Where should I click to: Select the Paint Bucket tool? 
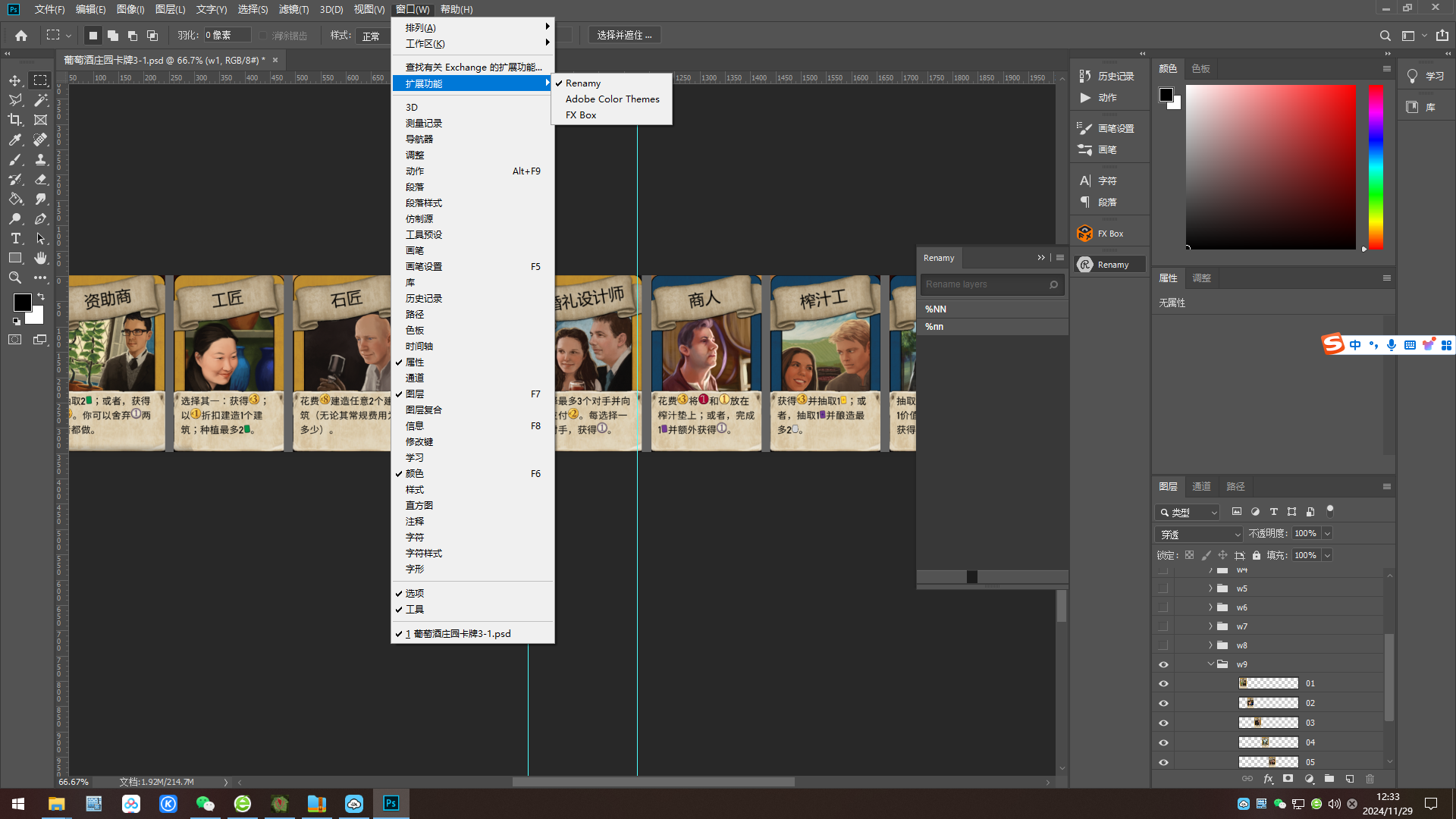pyautogui.click(x=15, y=199)
